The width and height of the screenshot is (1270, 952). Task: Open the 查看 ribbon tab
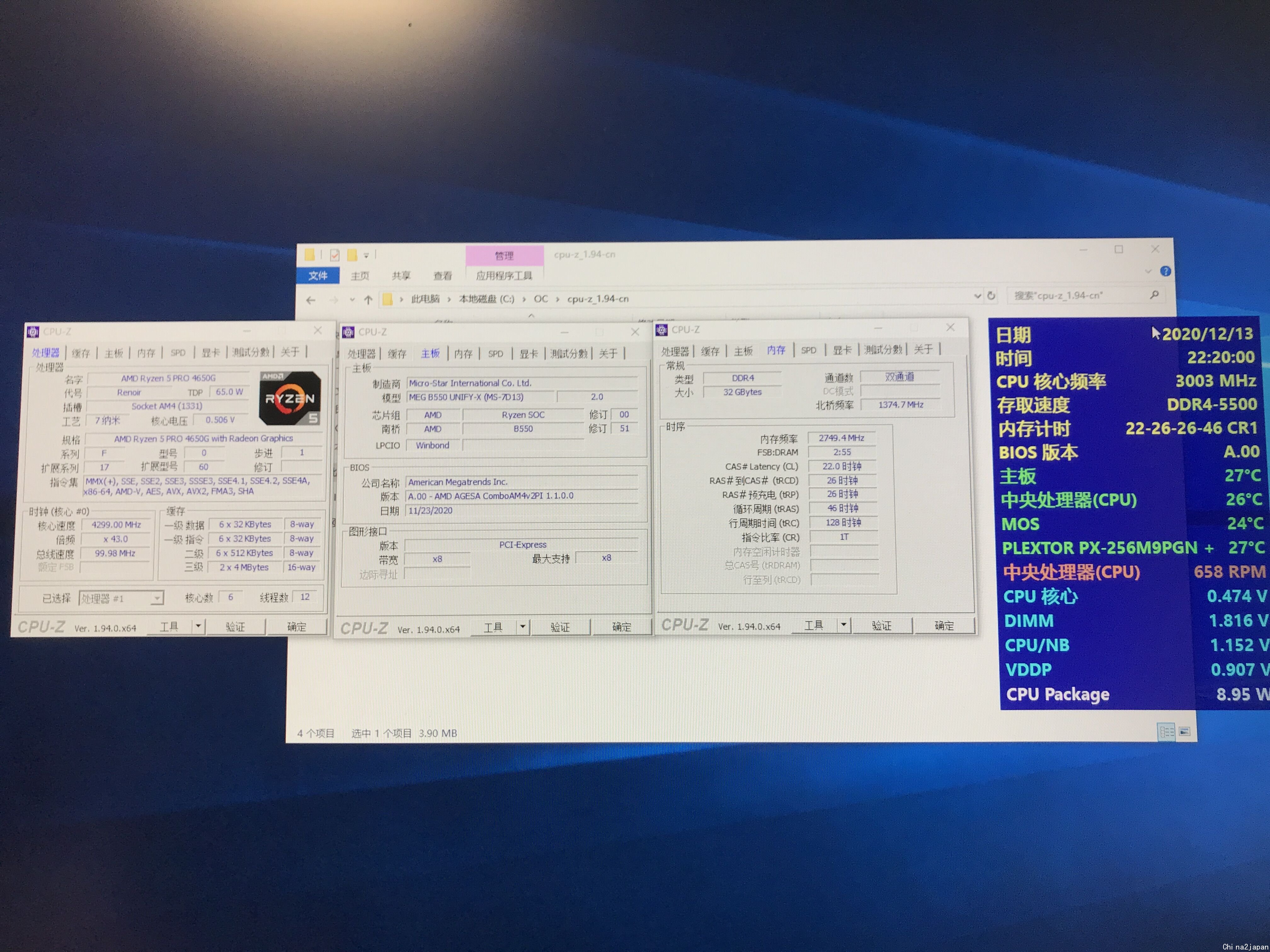[x=442, y=276]
